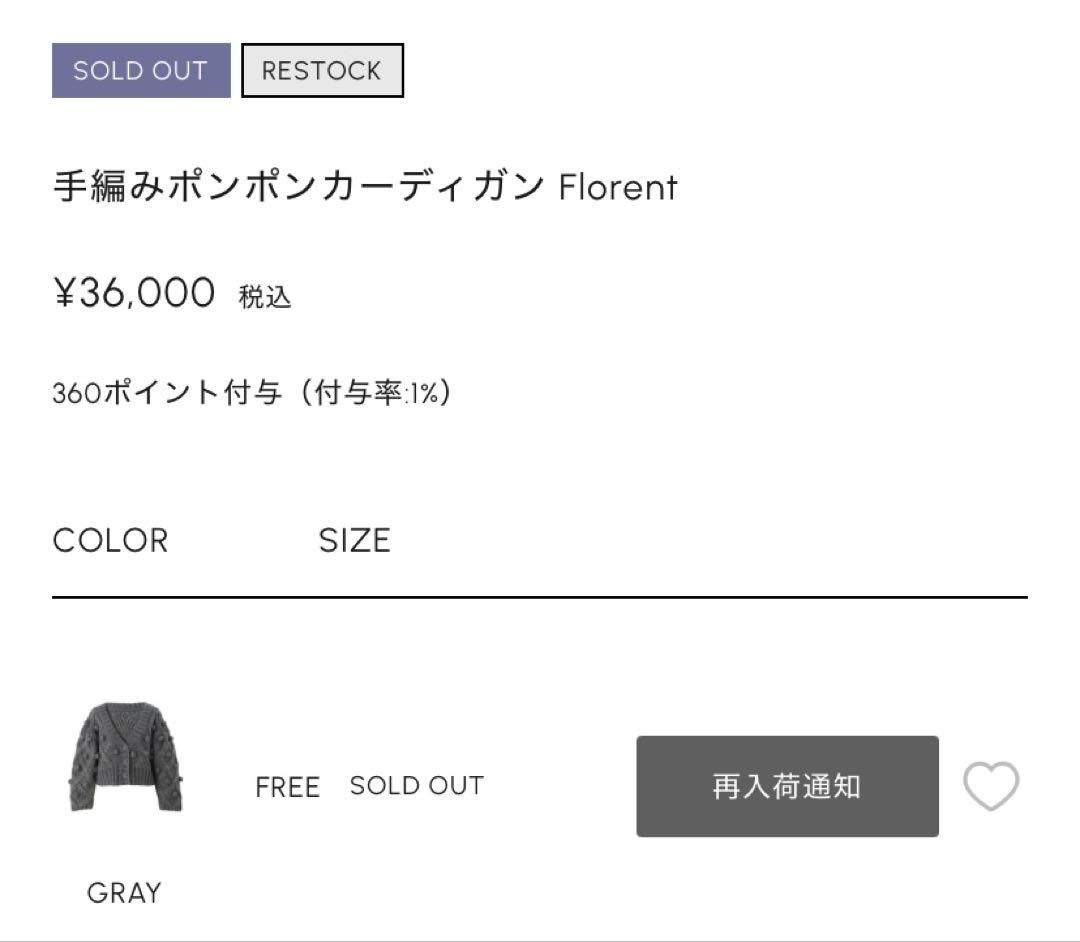Click the gray bottom border line
The image size is (1080, 942).
click(x=540, y=940)
